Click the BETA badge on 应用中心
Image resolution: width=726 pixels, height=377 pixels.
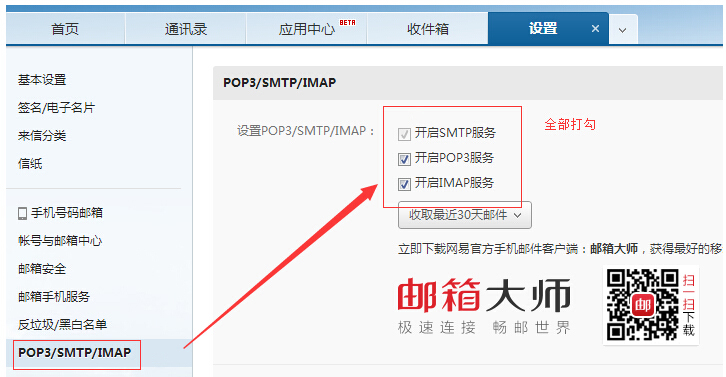point(347,22)
